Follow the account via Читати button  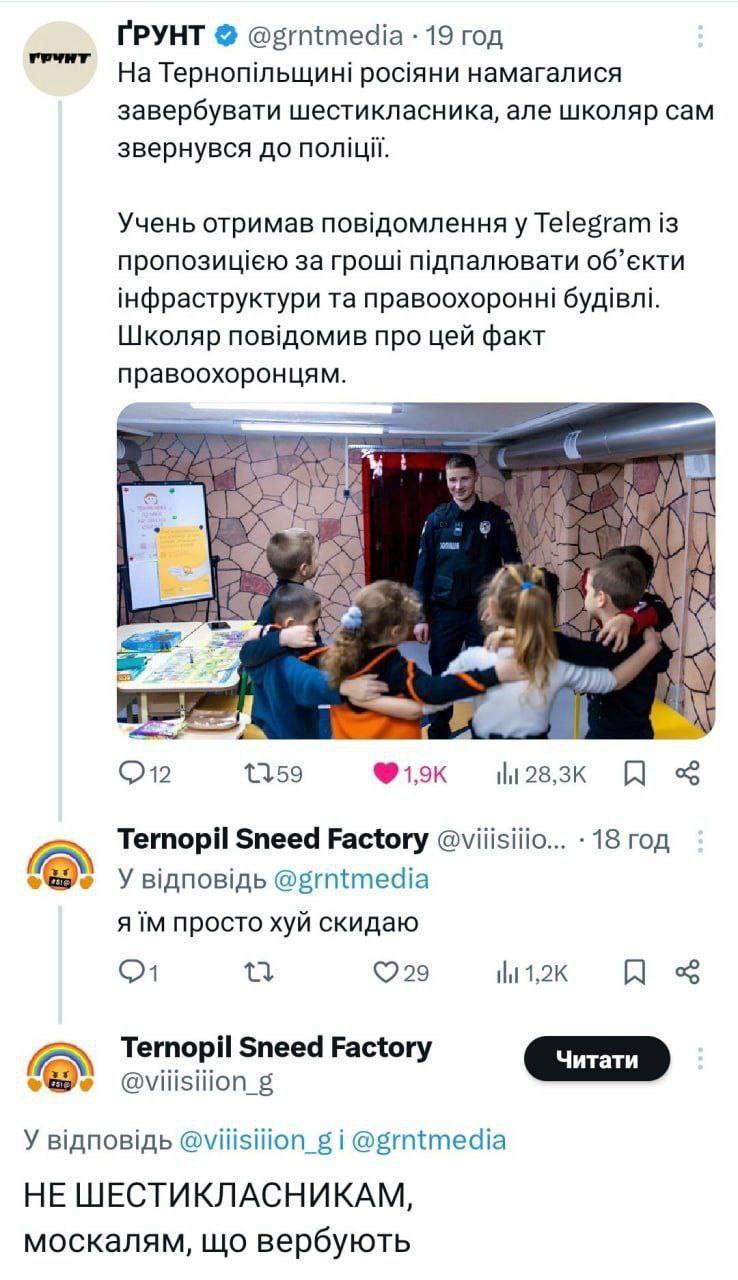pyautogui.click(x=597, y=1059)
